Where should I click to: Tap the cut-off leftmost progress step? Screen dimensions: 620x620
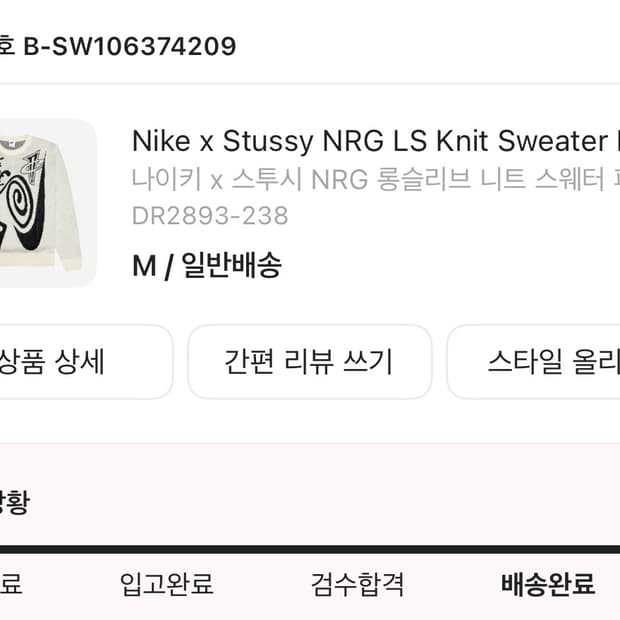click(x=10, y=583)
